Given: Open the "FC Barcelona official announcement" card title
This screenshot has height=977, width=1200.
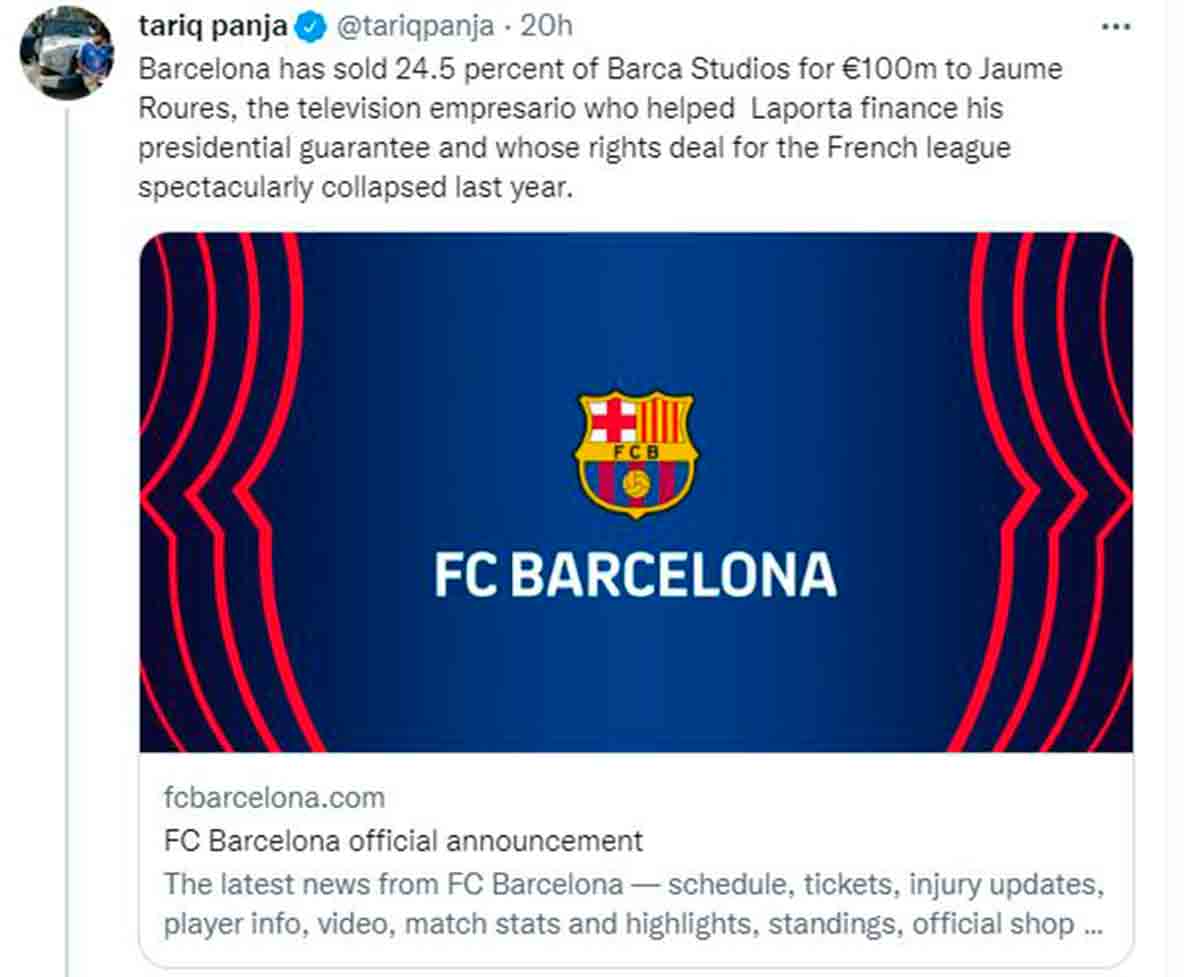Looking at the screenshot, I should (403, 840).
